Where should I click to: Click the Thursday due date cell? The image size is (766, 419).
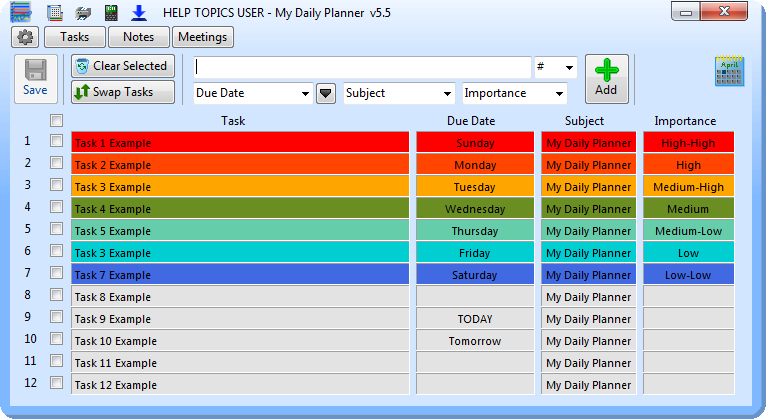click(475, 230)
